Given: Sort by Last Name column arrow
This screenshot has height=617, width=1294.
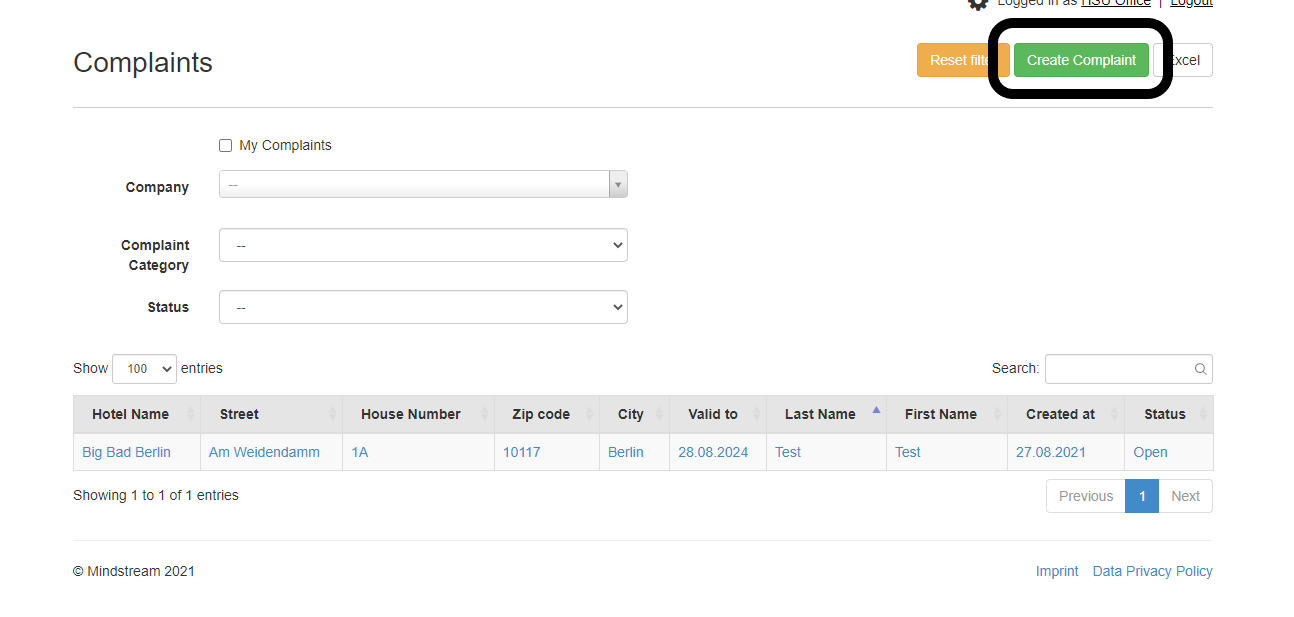Looking at the screenshot, I should pos(876,410).
